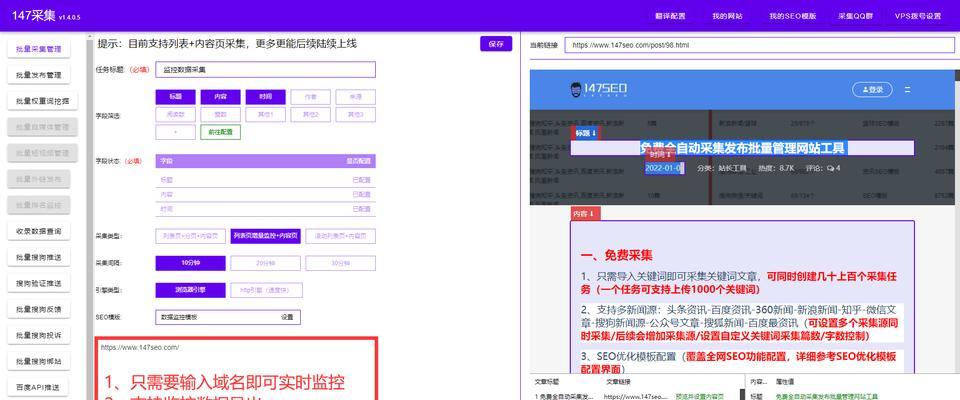Click the URL list text area
The width and height of the screenshot is (960, 400).
(236, 369)
